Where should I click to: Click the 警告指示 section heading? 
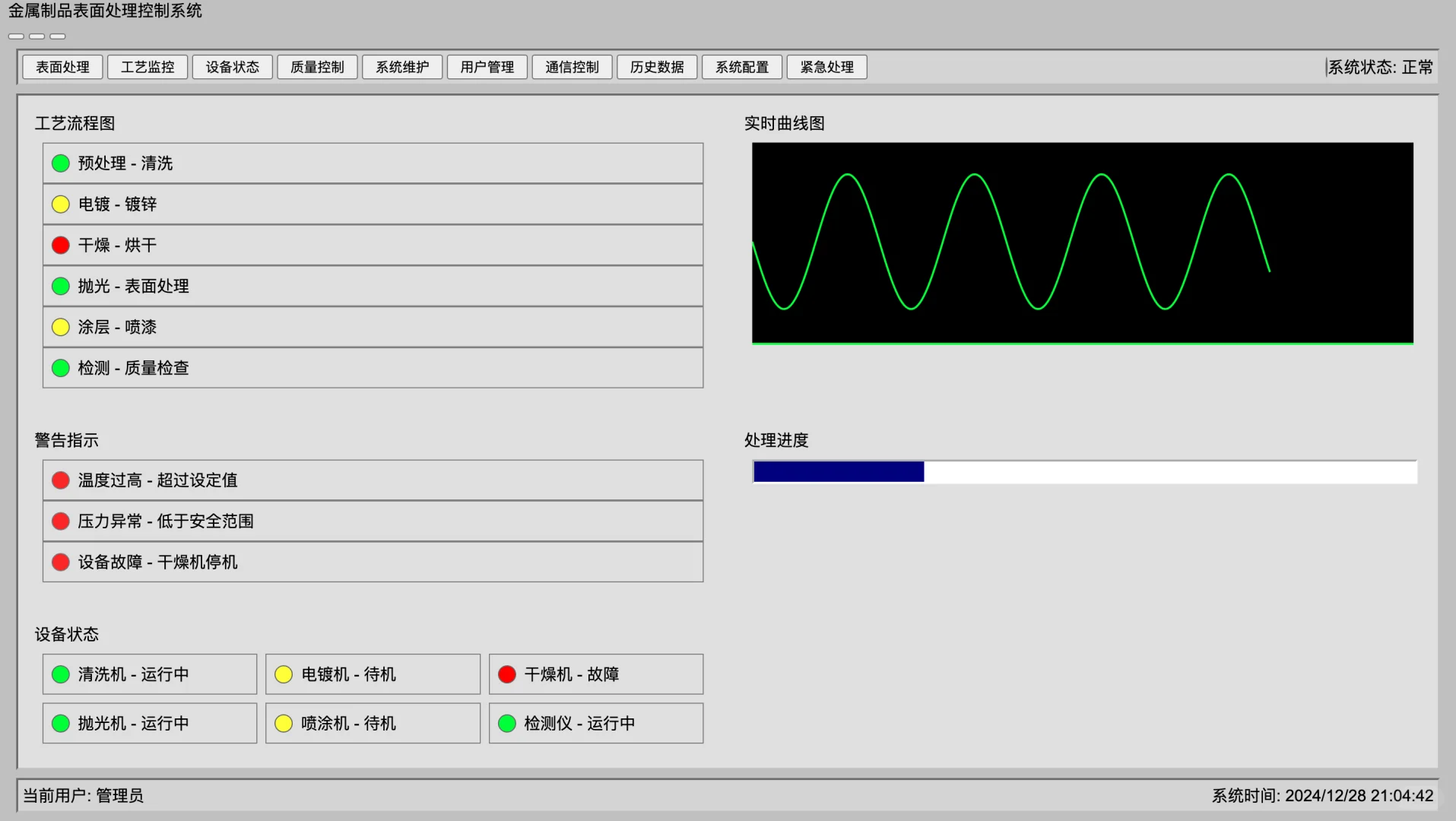(x=67, y=440)
